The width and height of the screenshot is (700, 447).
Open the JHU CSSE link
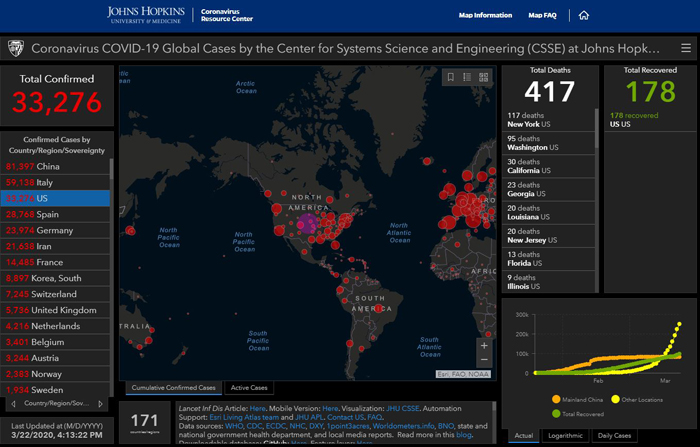[x=403, y=408]
